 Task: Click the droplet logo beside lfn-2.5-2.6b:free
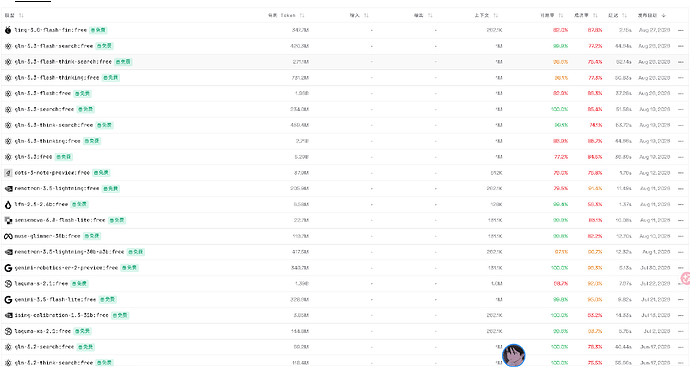[x=8, y=204]
